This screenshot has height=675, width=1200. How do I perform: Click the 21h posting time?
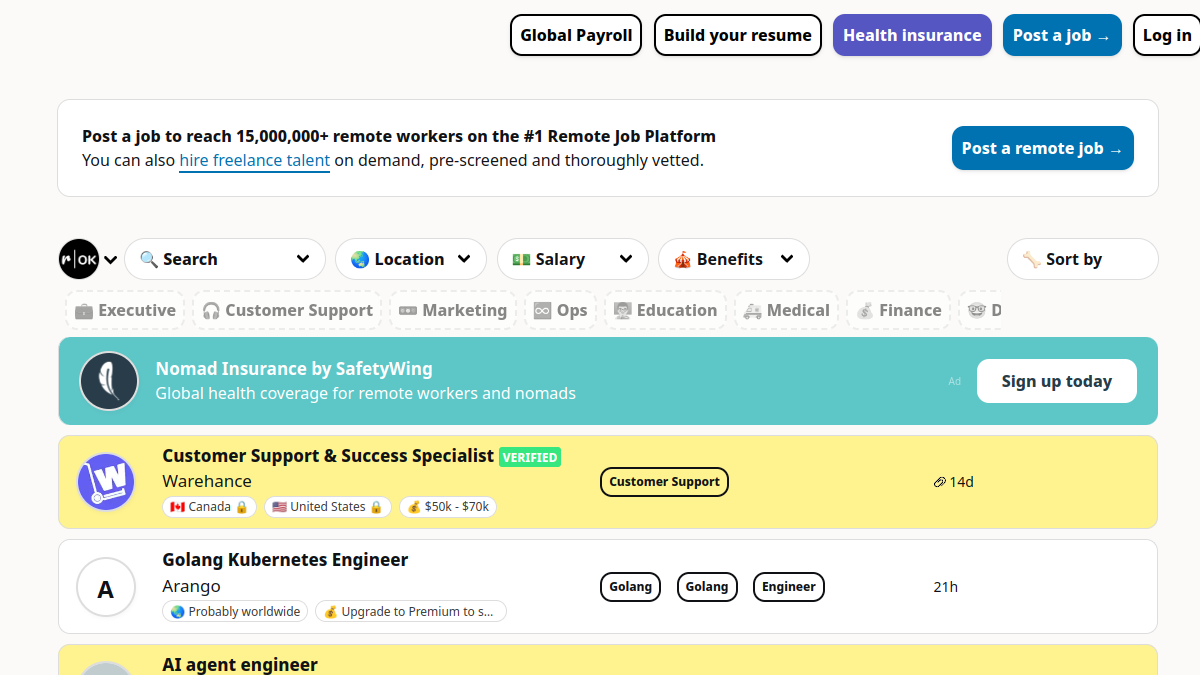tap(946, 587)
